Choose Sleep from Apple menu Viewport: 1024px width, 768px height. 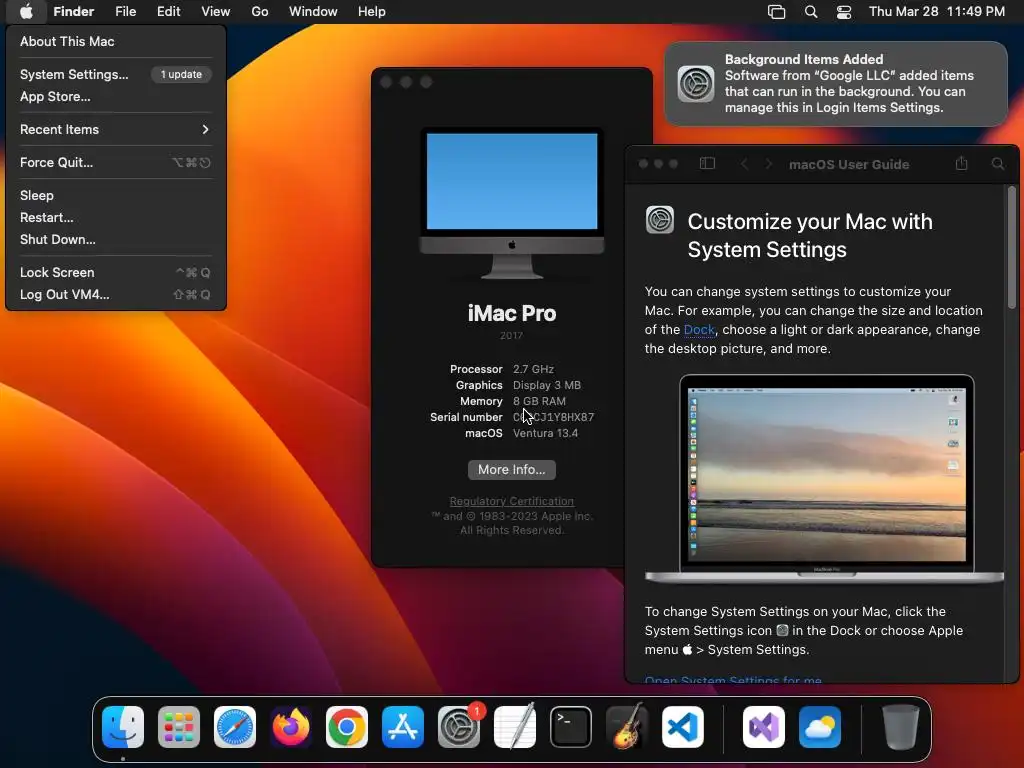point(116,195)
